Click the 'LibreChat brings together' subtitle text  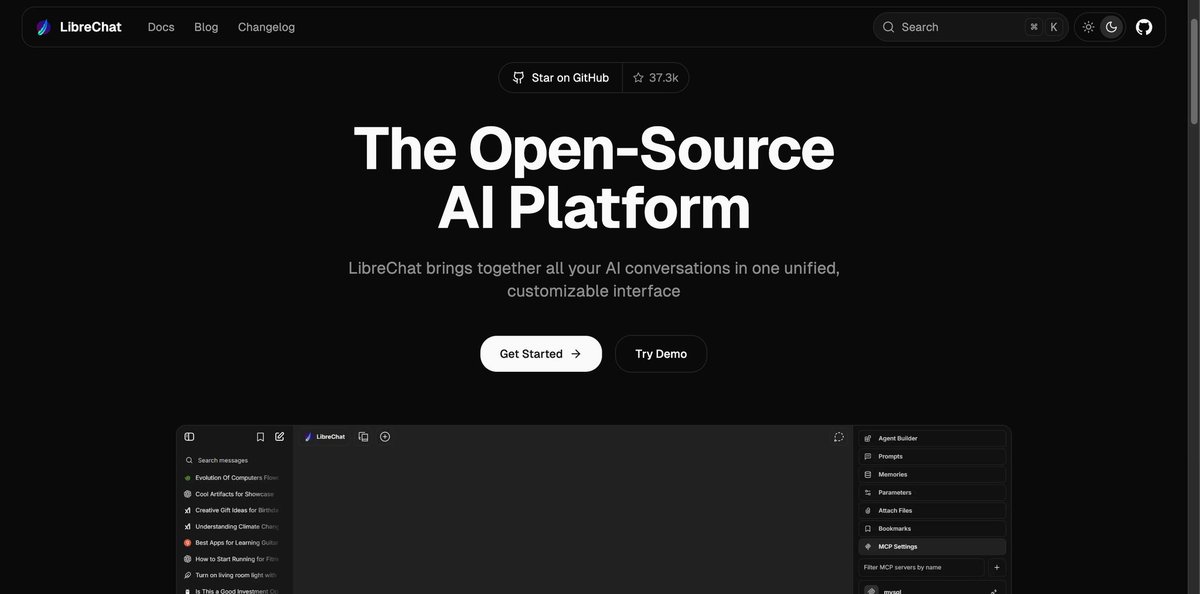pos(594,279)
